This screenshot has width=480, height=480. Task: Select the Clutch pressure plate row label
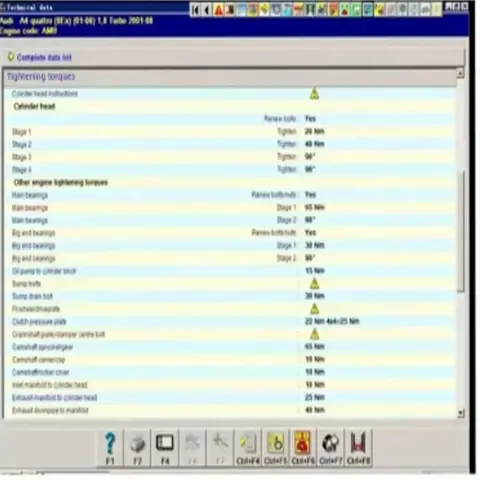[39, 322]
